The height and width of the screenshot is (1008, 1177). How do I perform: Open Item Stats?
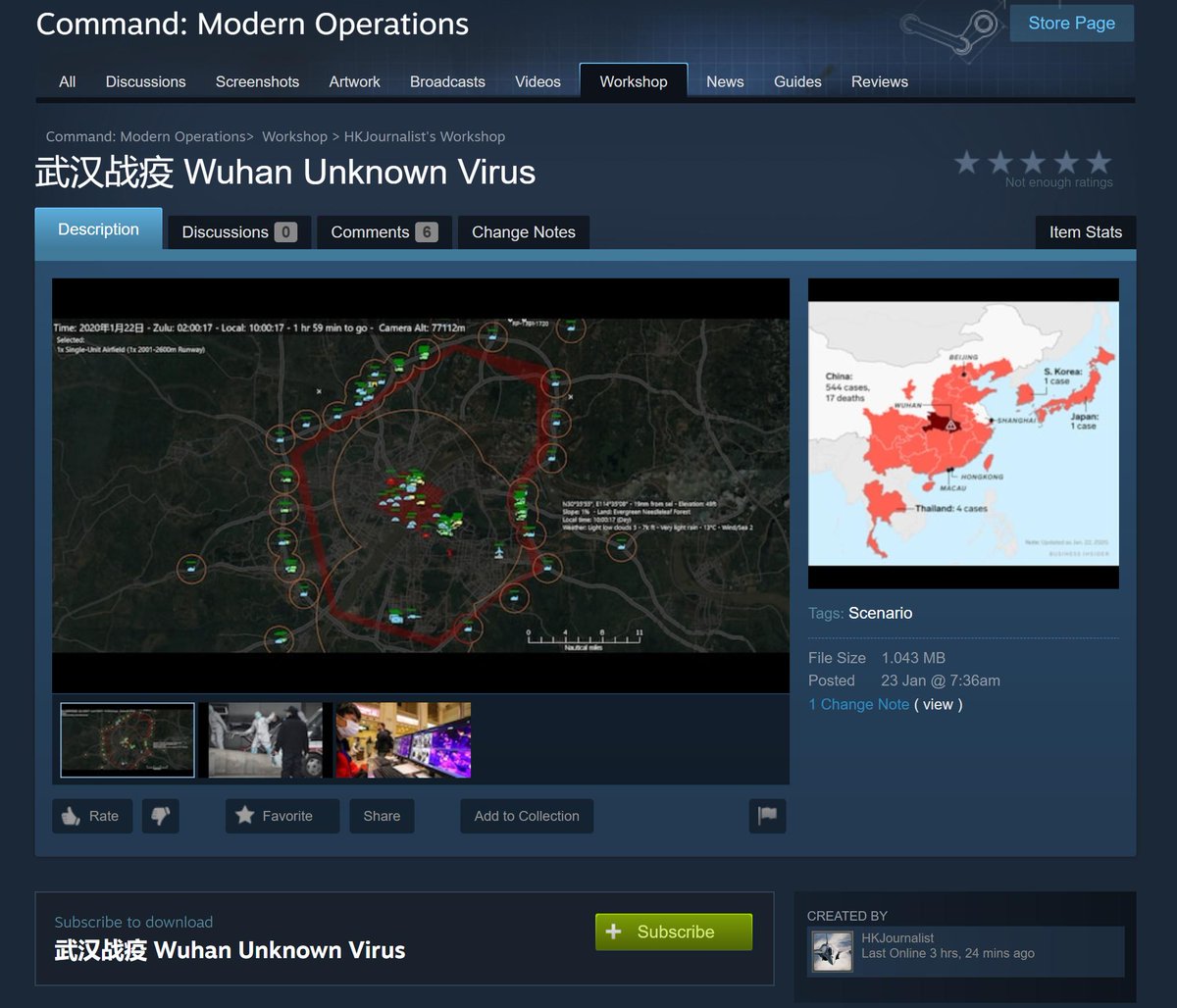coord(1086,232)
